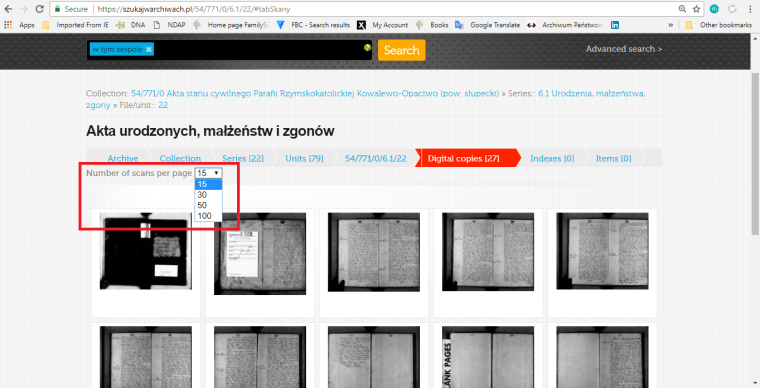Show more bookmarks with the double chevron
The height and width of the screenshot is (388, 760).
(x=670, y=25)
